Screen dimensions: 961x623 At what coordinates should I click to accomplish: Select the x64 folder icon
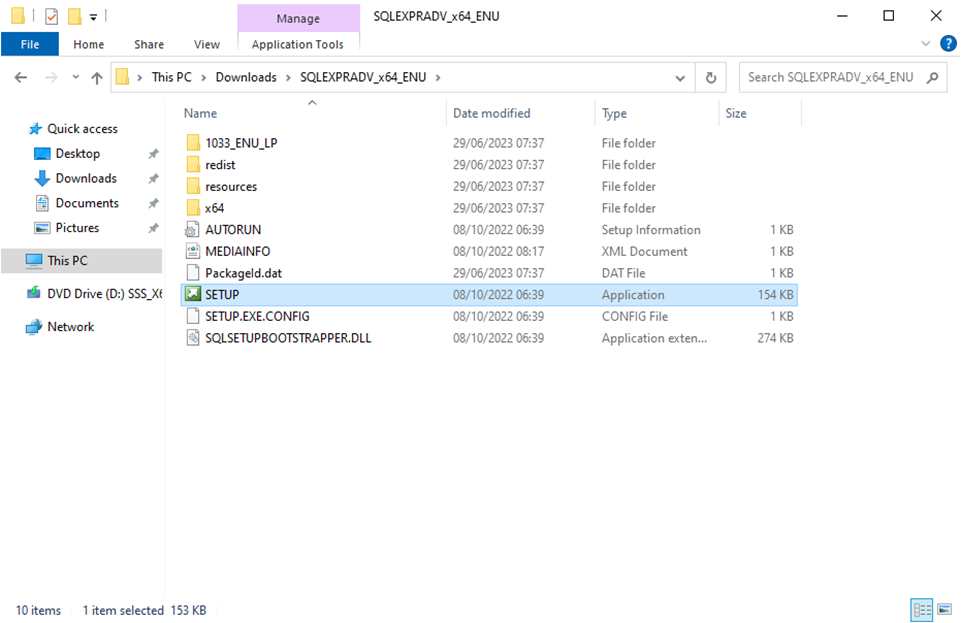pos(193,208)
